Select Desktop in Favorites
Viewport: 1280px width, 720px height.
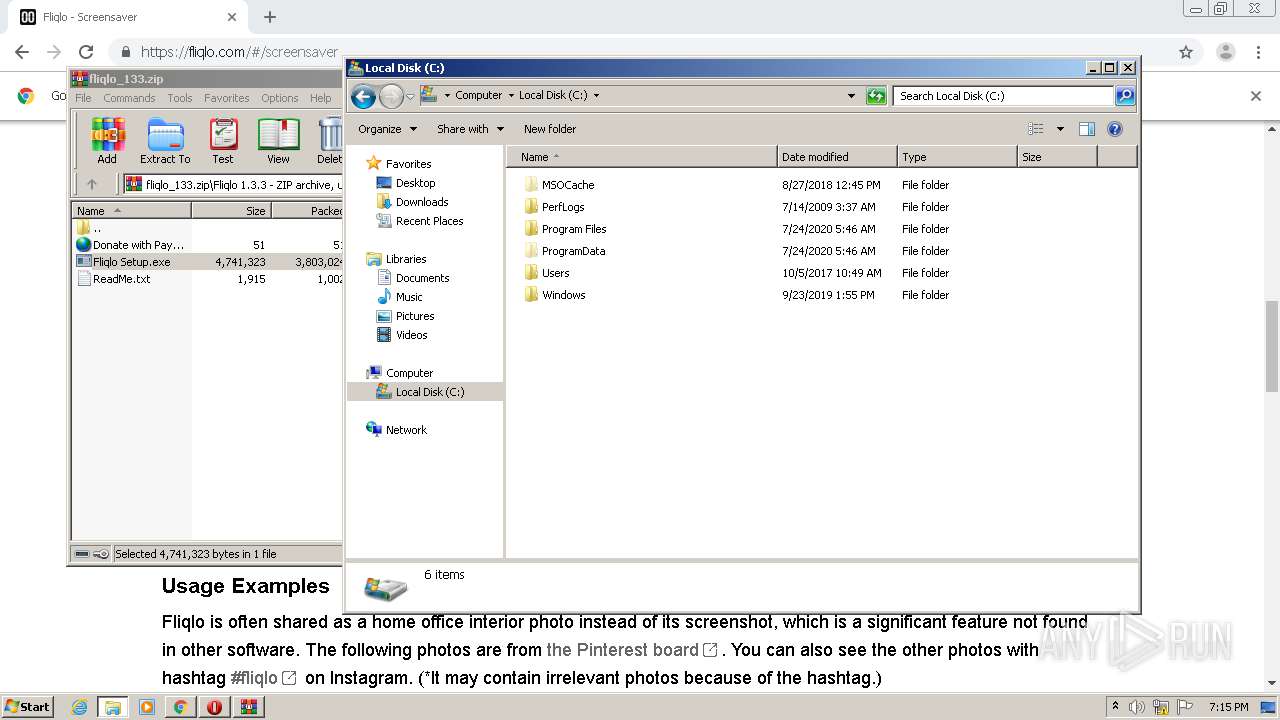[415, 183]
